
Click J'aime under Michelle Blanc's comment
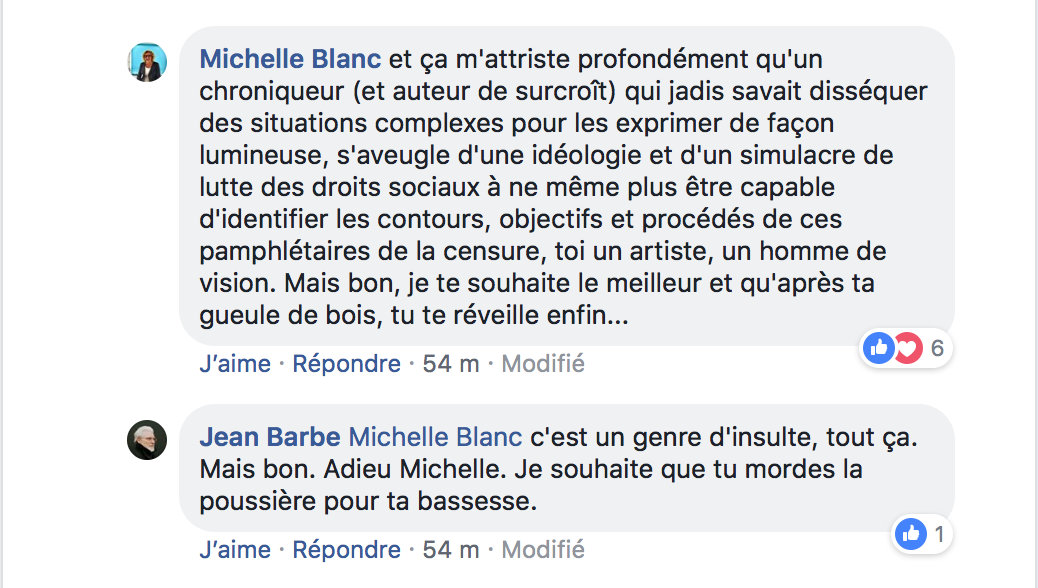235,364
